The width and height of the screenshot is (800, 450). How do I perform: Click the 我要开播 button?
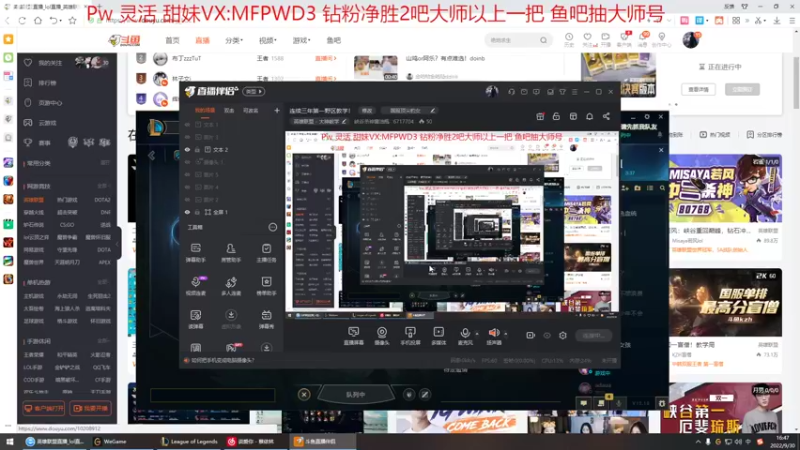click(x=91, y=408)
